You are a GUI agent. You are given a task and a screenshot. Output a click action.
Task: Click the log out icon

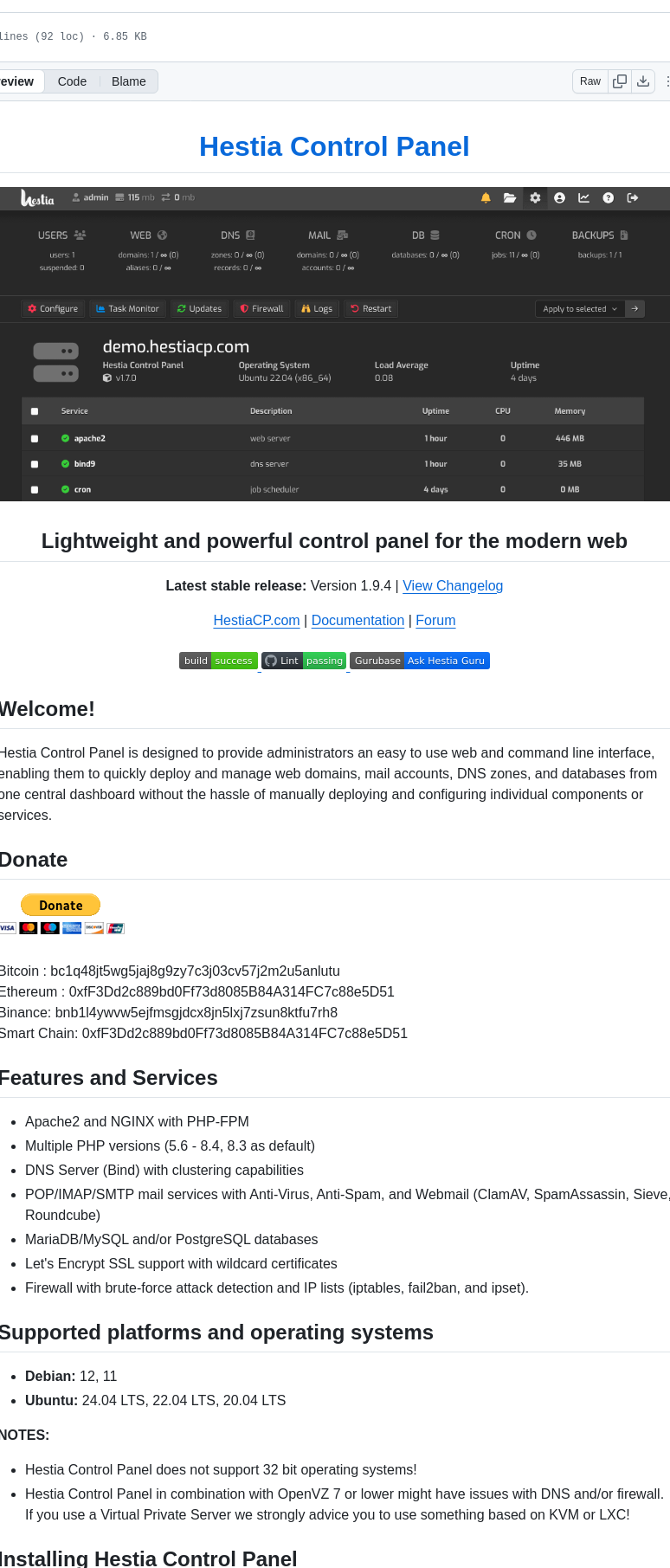coord(633,198)
